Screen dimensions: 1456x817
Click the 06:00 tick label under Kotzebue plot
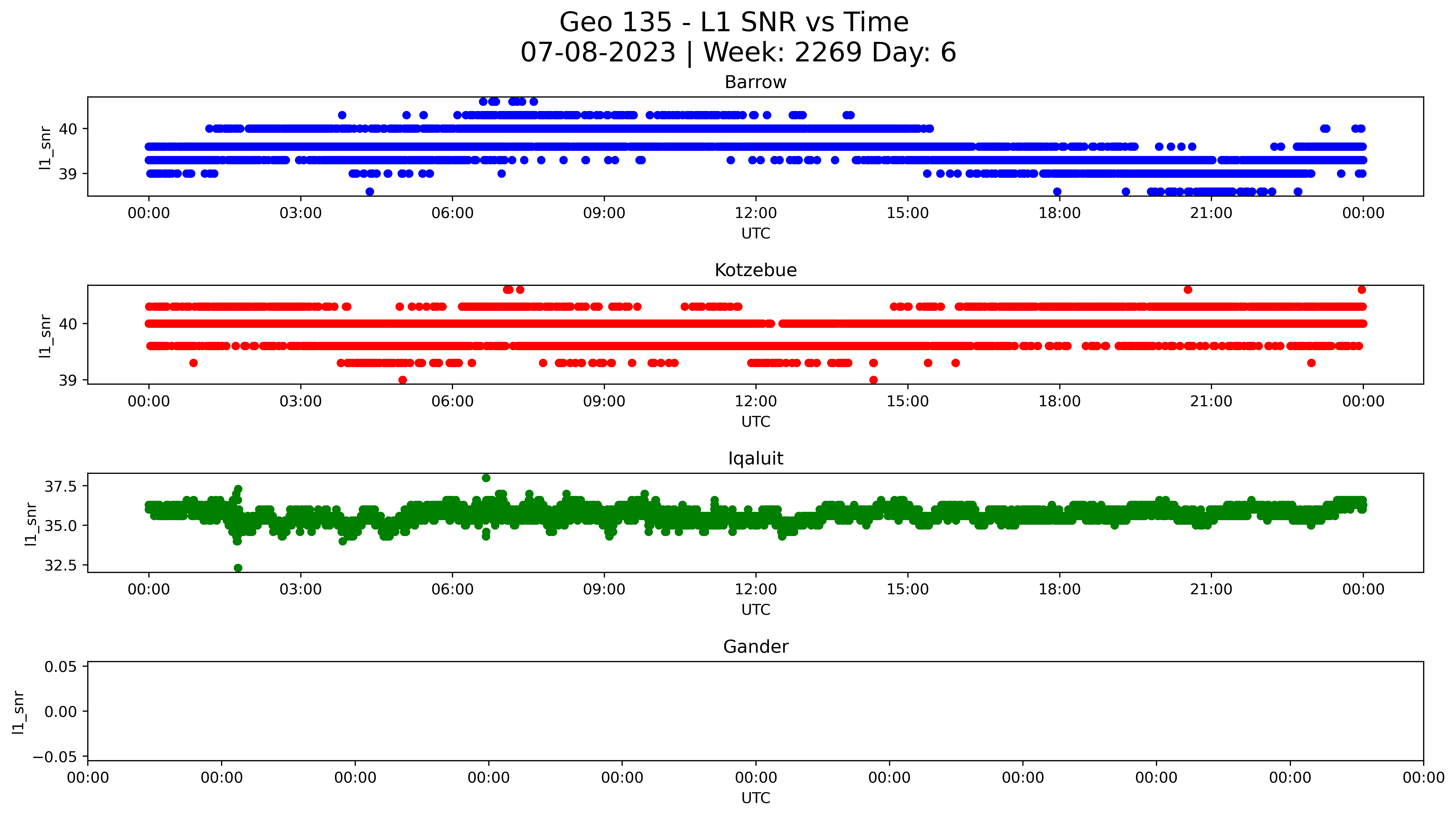[x=452, y=402]
